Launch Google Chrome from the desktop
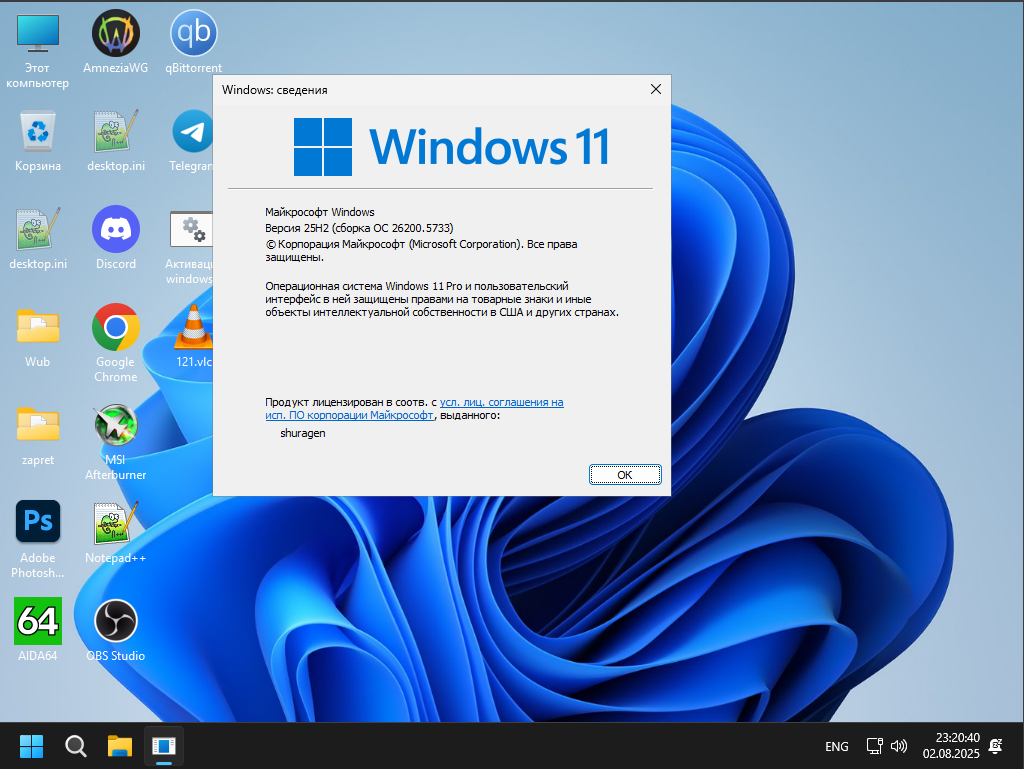1024x769 pixels. [116, 343]
